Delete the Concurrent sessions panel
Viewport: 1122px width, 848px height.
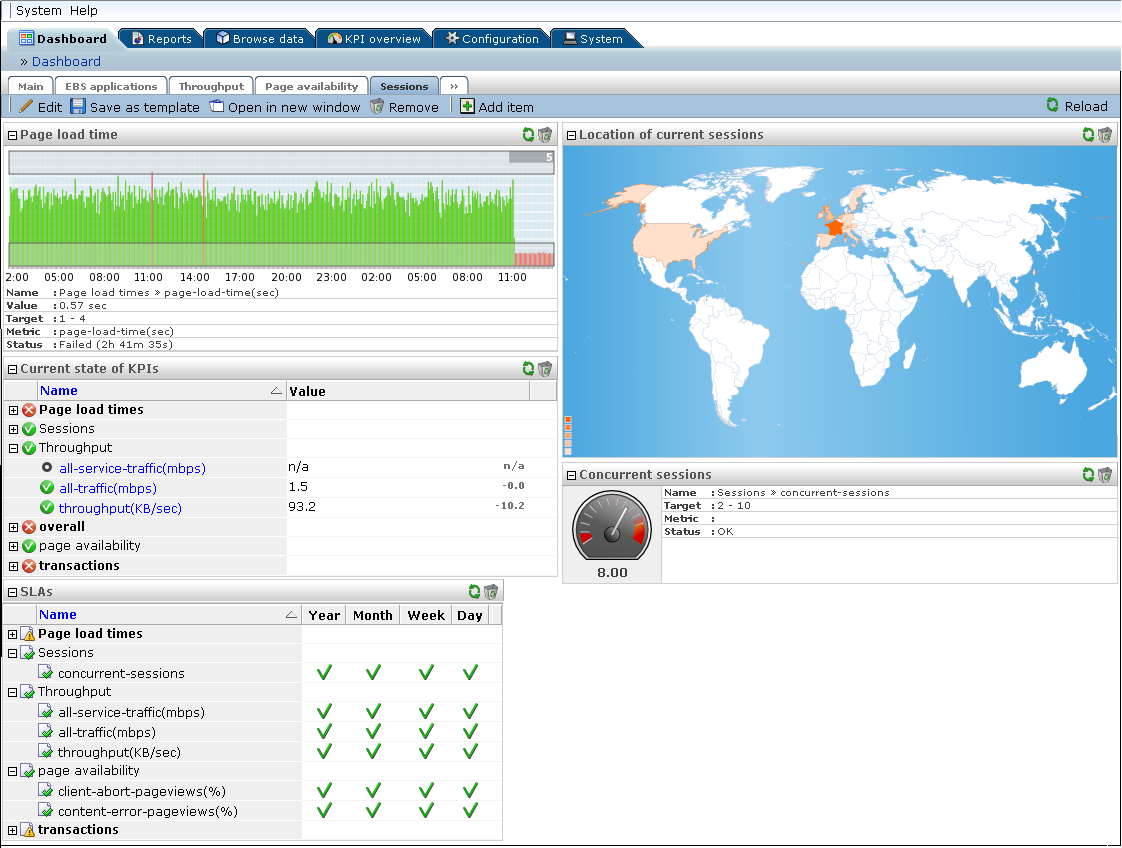click(1105, 474)
